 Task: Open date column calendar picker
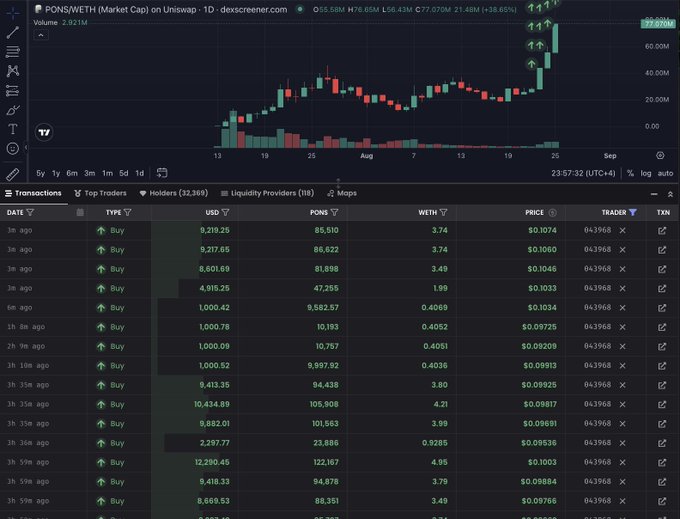click(x=80, y=212)
